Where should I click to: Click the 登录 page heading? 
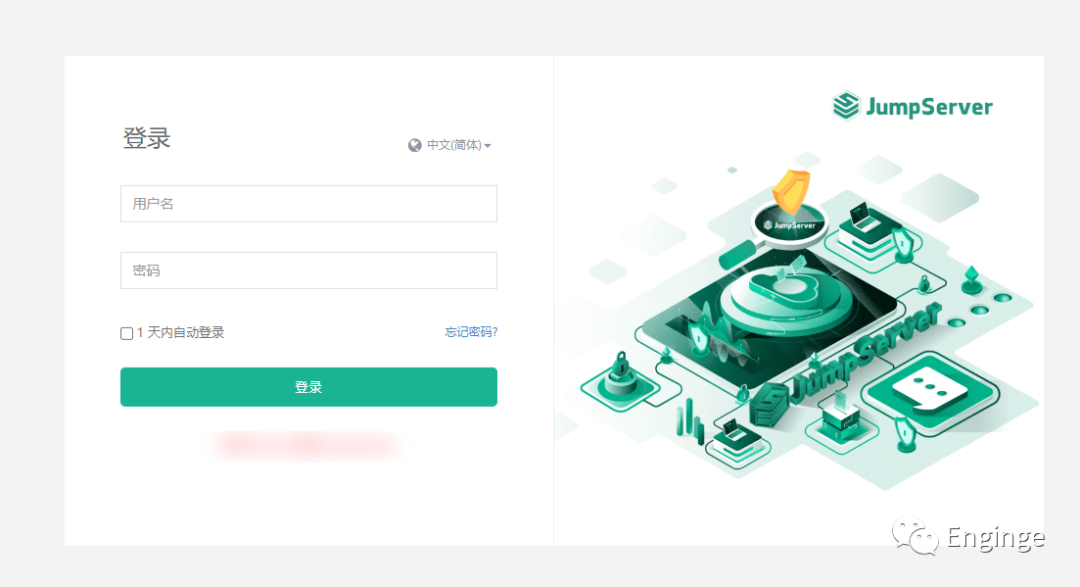point(146,138)
